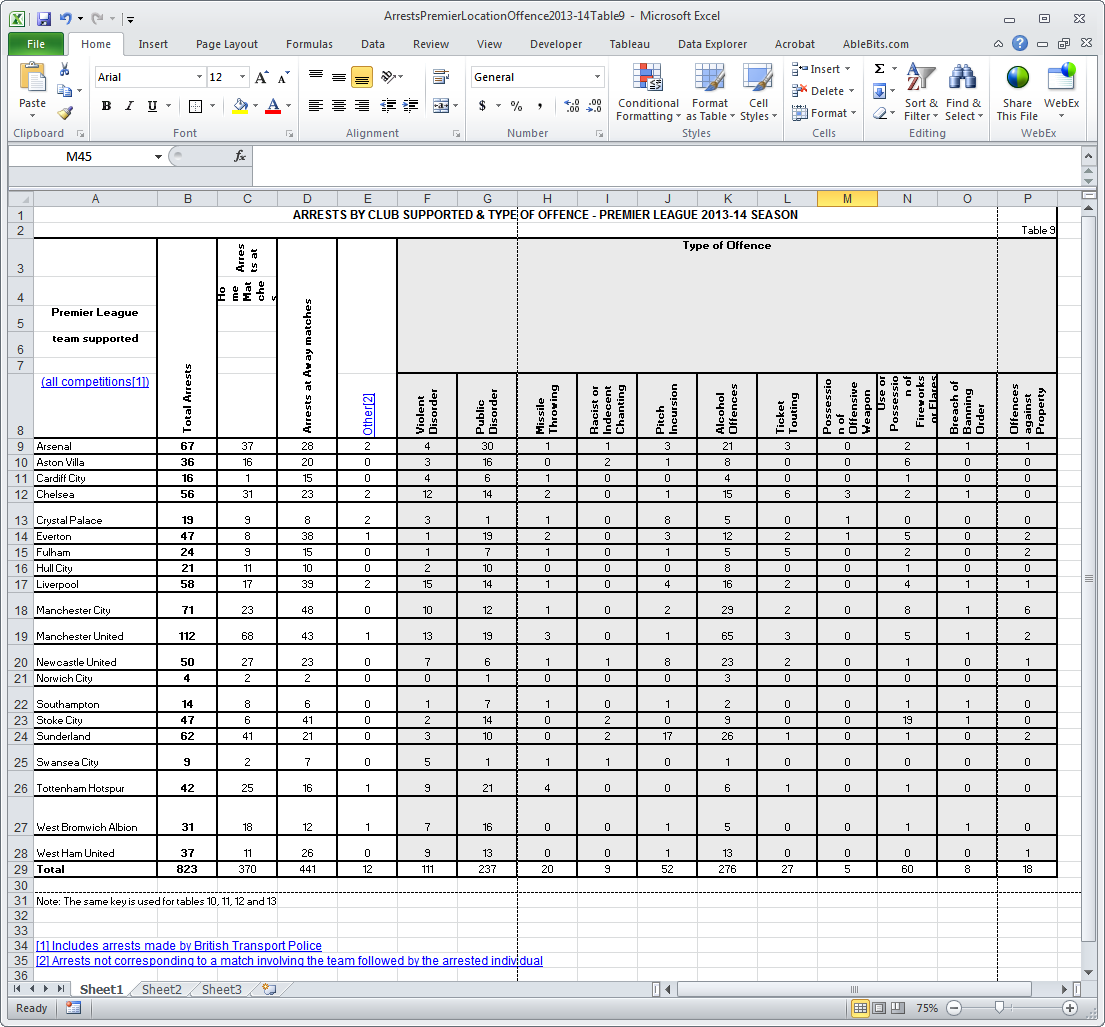Click Increase Indent icon
This screenshot has height=1027, width=1105.
(x=410, y=106)
